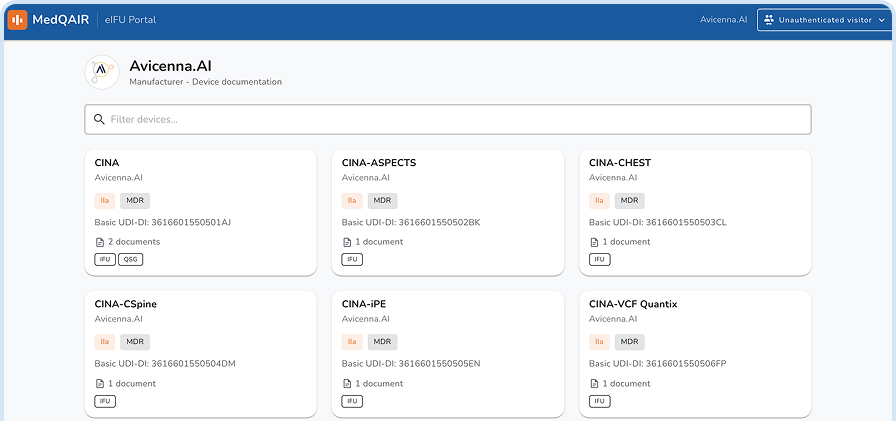The width and height of the screenshot is (896, 421).
Task: Select text 'Basic UDI-DI: 3616601550505EN'
Action: point(411,364)
